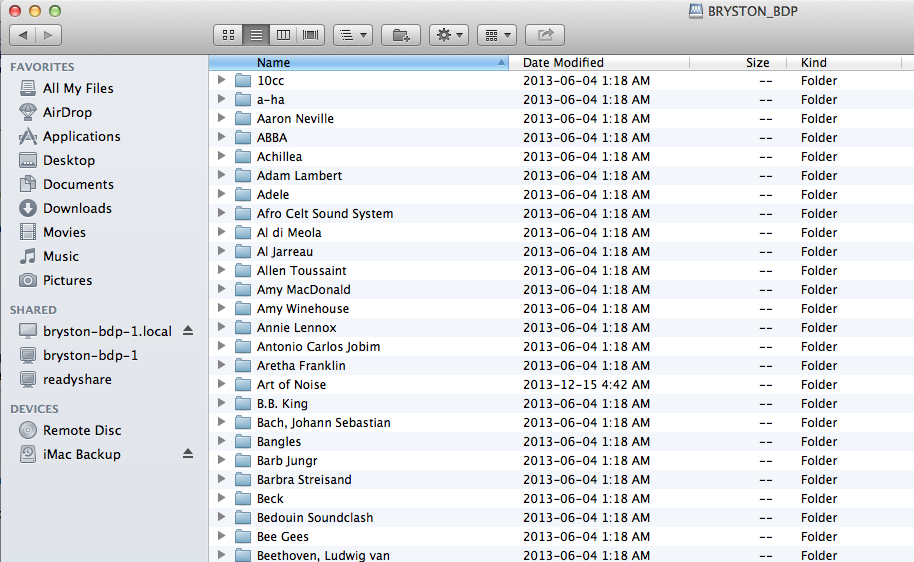Sort by Kind column
Viewport: 914px width, 562px height.
(843, 62)
